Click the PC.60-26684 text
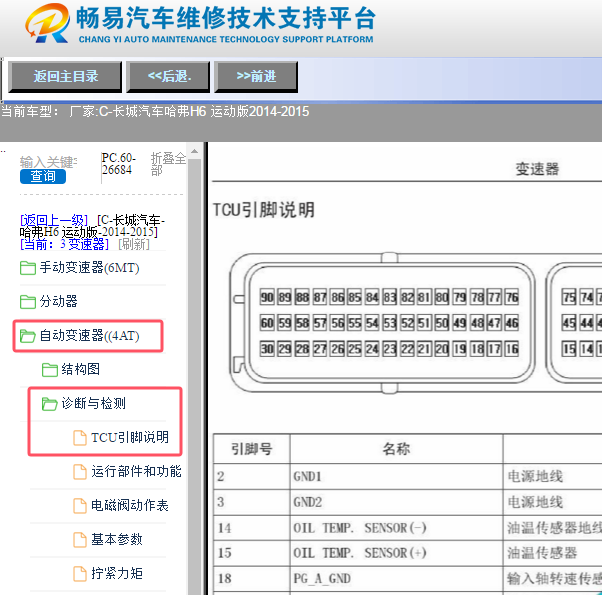The width and height of the screenshot is (602, 595). point(119,164)
